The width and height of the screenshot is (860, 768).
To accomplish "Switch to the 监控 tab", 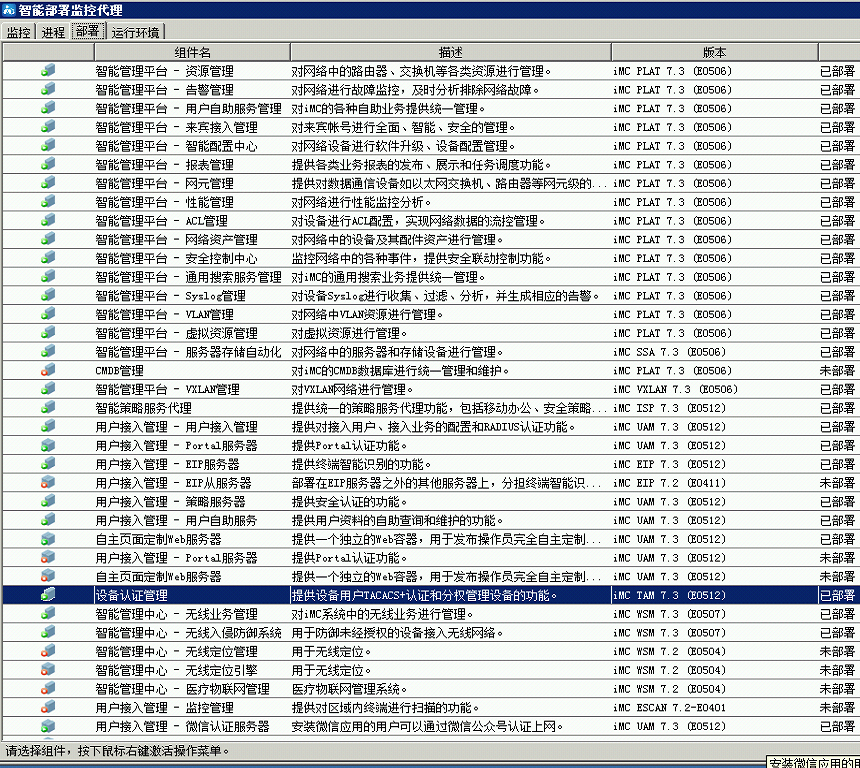I will [18, 32].
